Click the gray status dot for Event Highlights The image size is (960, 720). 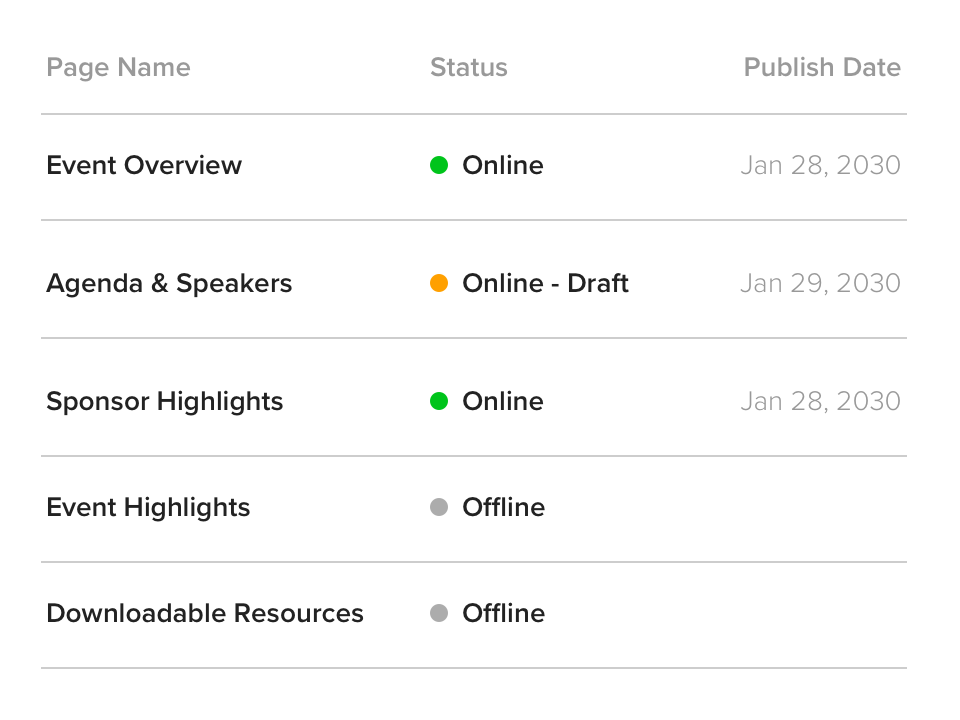pyautogui.click(x=438, y=507)
